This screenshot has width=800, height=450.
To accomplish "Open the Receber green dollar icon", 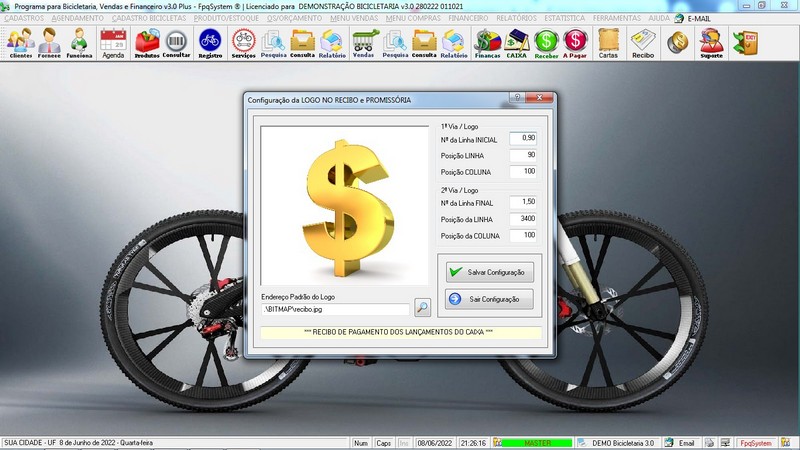I will pos(546,43).
